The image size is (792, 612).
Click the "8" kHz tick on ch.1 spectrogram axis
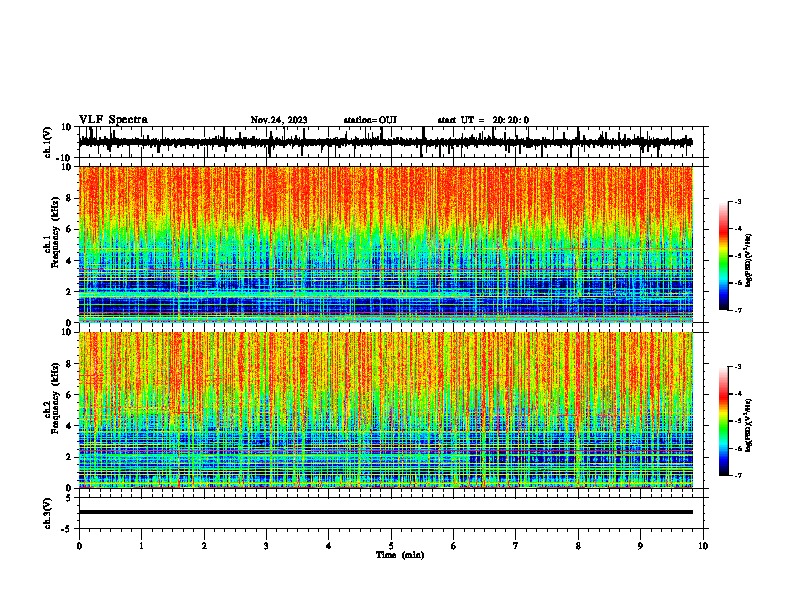pyautogui.click(x=70, y=198)
